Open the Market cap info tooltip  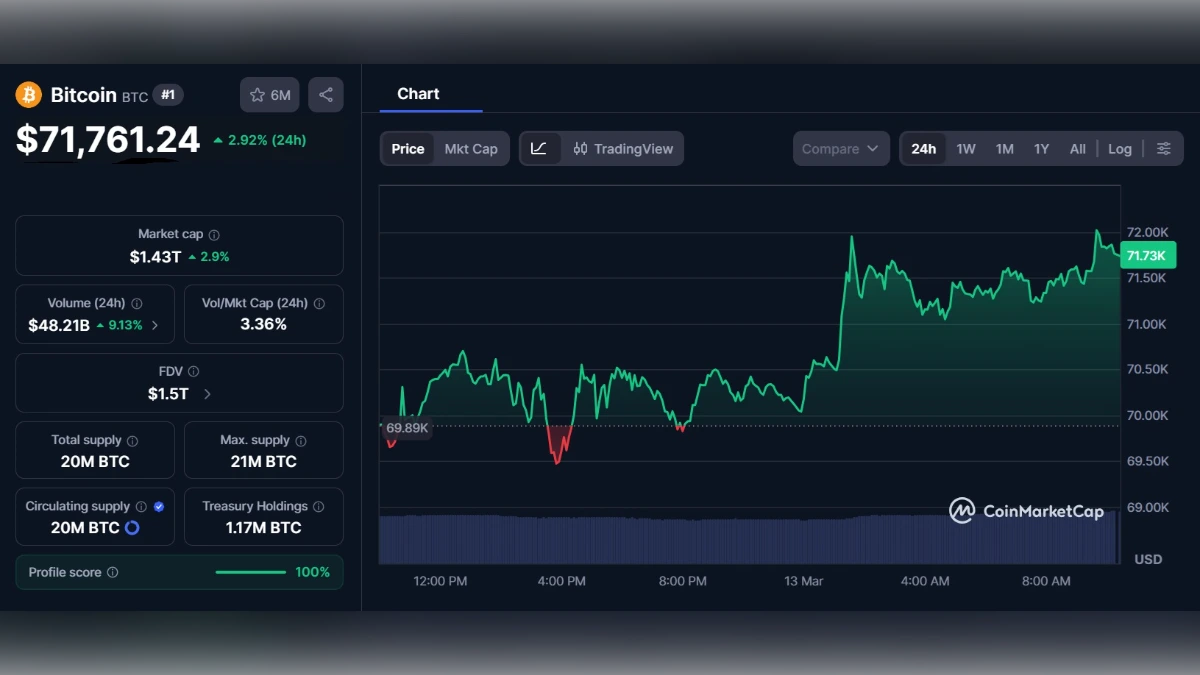pos(214,233)
